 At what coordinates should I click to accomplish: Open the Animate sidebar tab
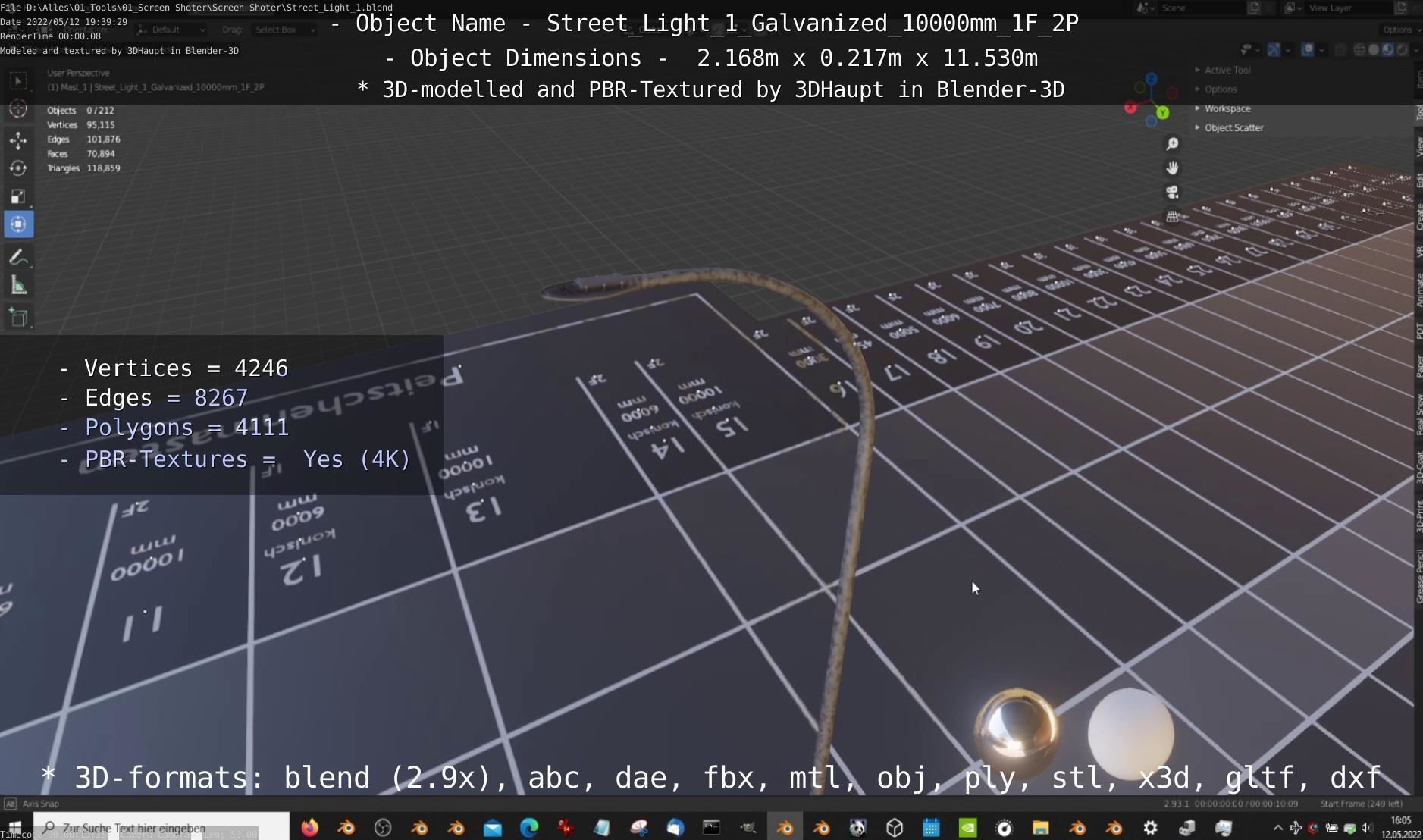[1418, 291]
